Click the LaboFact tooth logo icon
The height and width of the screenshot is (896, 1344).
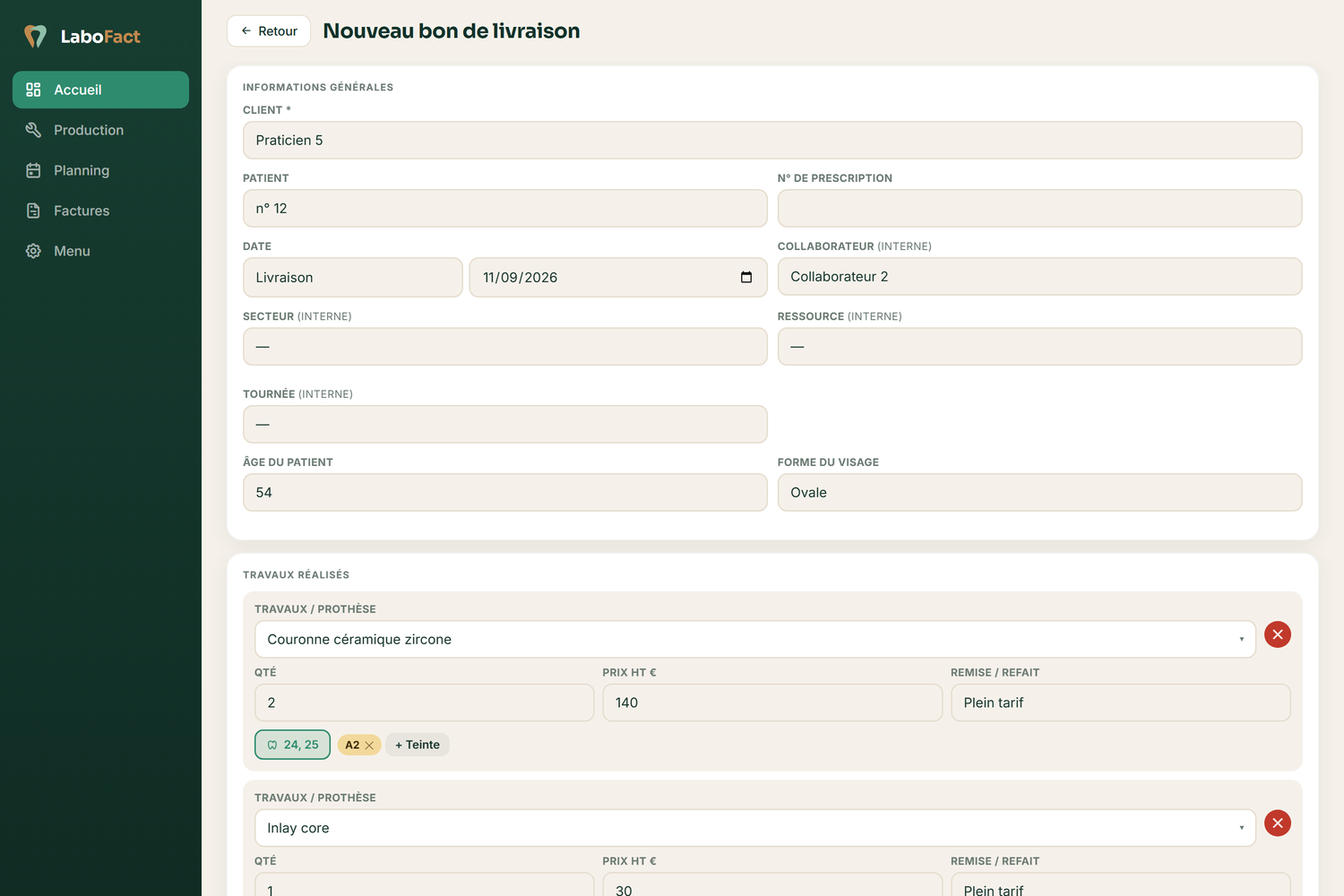tap(35, 36)
